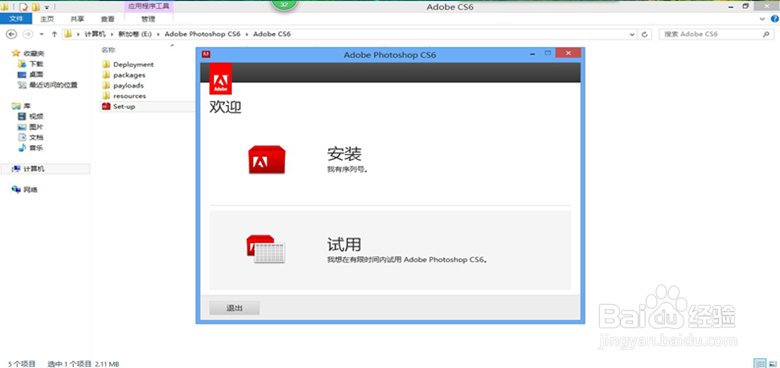
Task: Open the 文件 file menu tab
Action: point(16,19)
